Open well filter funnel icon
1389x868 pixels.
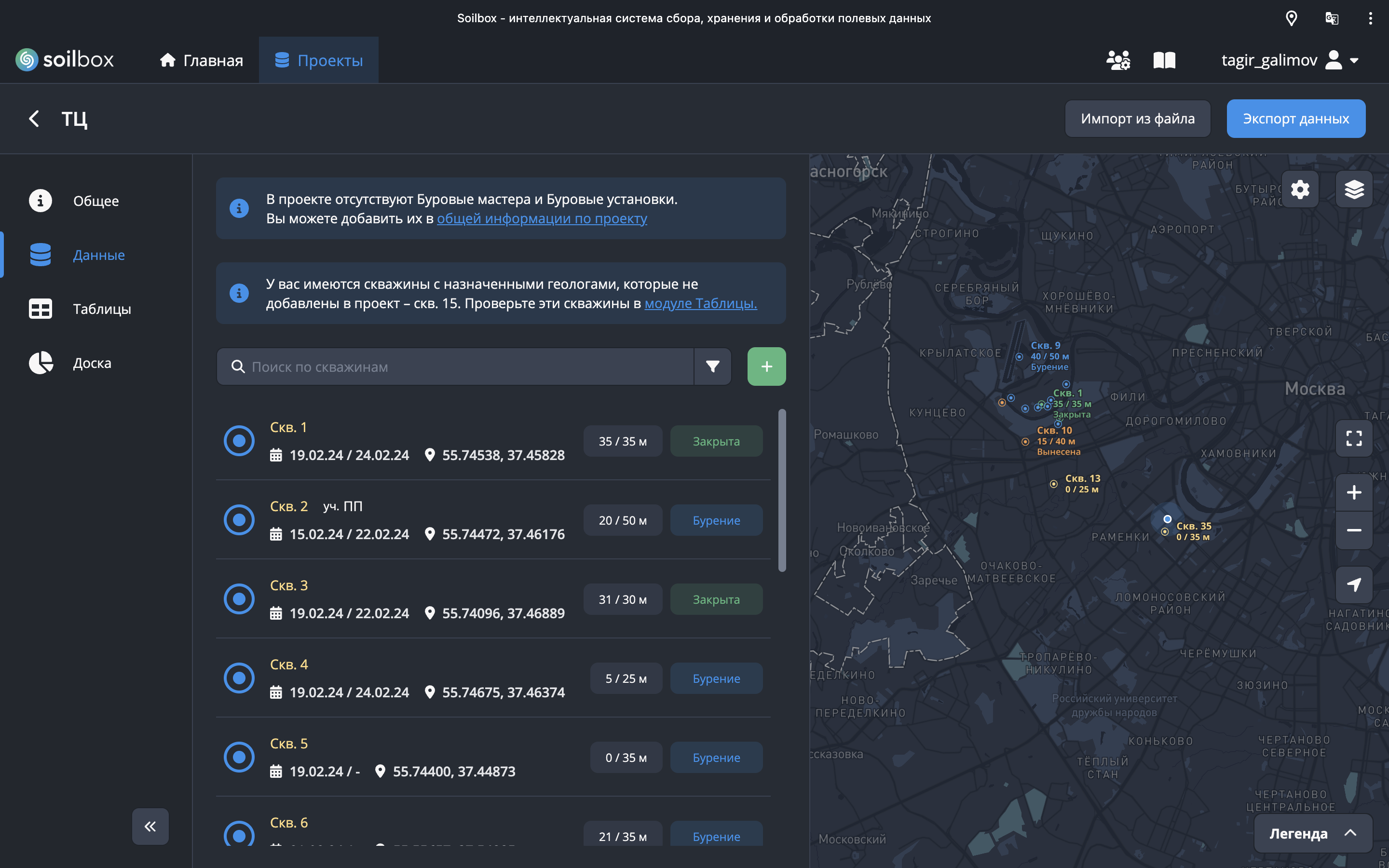(712, 367)
